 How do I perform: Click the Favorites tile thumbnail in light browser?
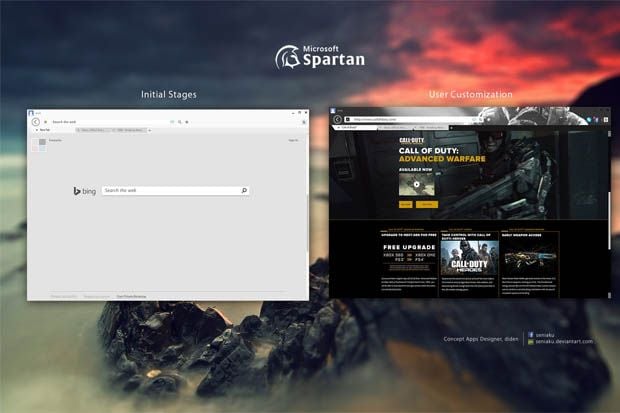coord(39,145)
